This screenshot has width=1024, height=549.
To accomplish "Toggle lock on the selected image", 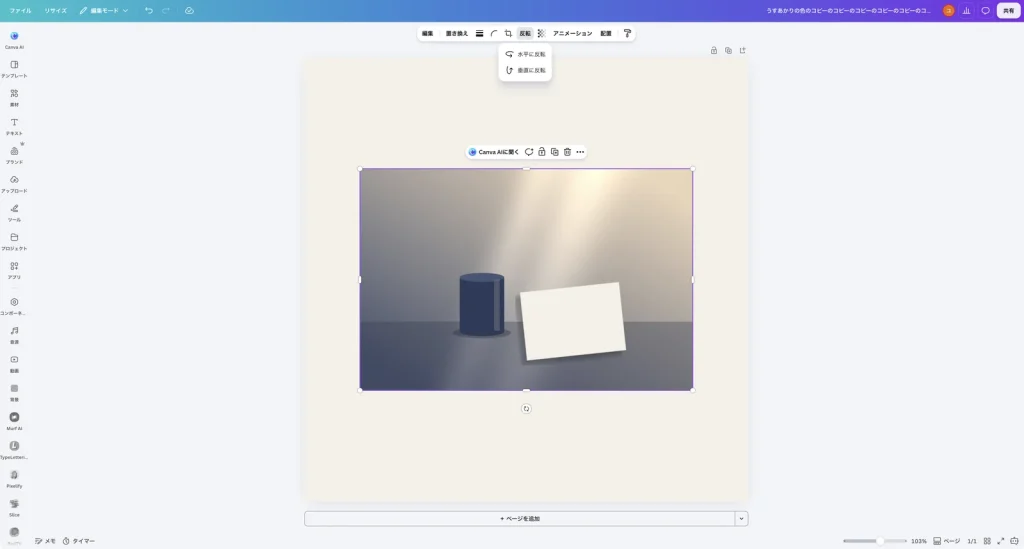I will click(541, 152).
